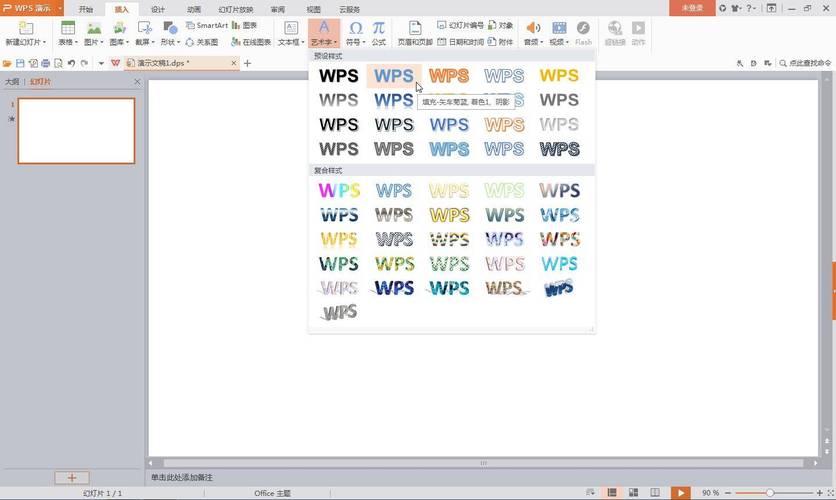The height and width of the screenshot is (500, 836).
Task: Select the 演示文稿1.dps document tab
Action: pos(182,63)
